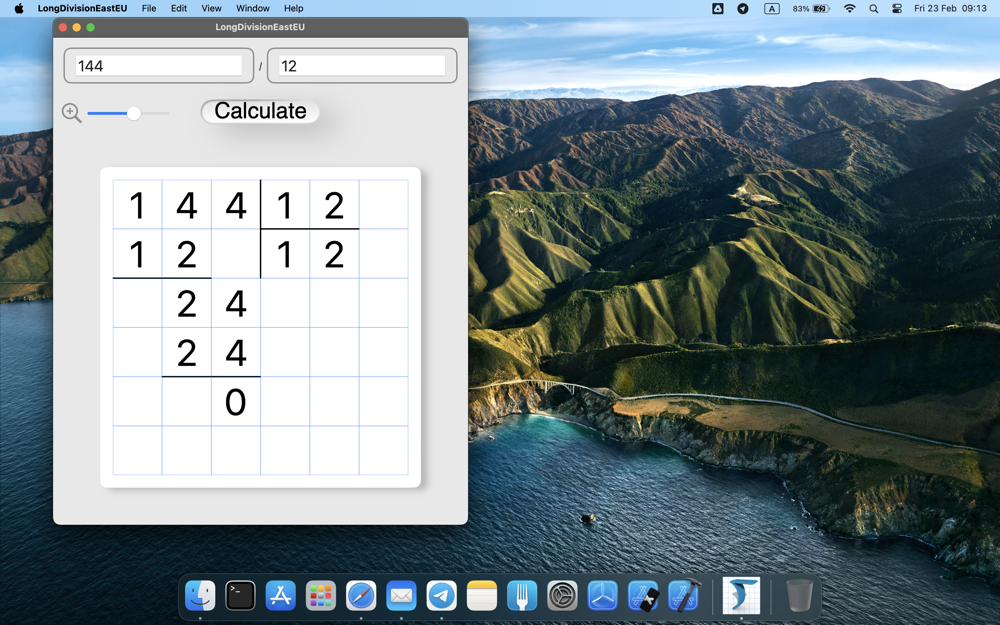The image size is (1000, 625).
Task: Open the App Store from the Dock
Action: 281,595
